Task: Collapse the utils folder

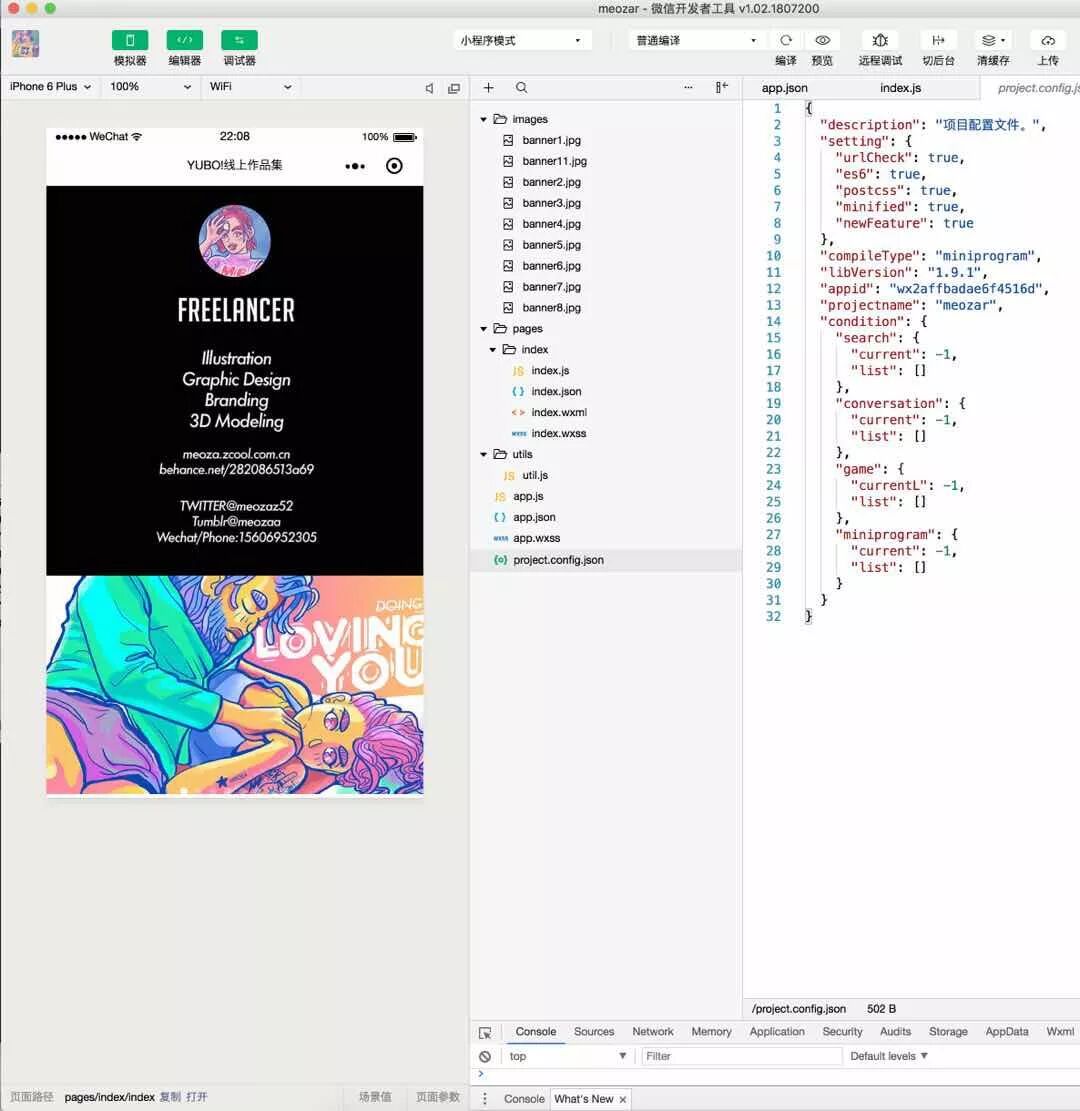Action: pyautogui.click(x=484, y=454)
